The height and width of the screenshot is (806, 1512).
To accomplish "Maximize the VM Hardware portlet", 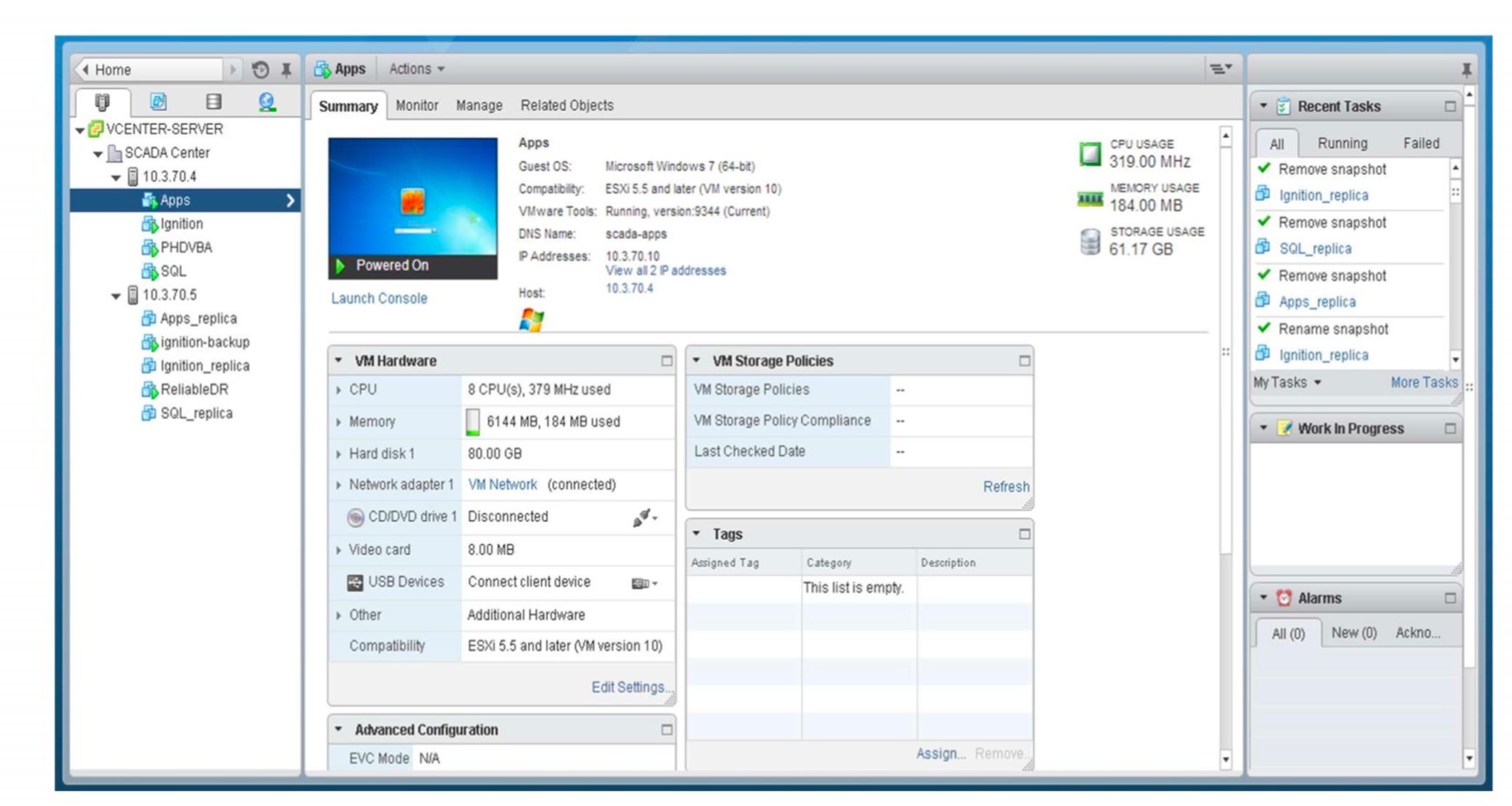I will 667,361.
